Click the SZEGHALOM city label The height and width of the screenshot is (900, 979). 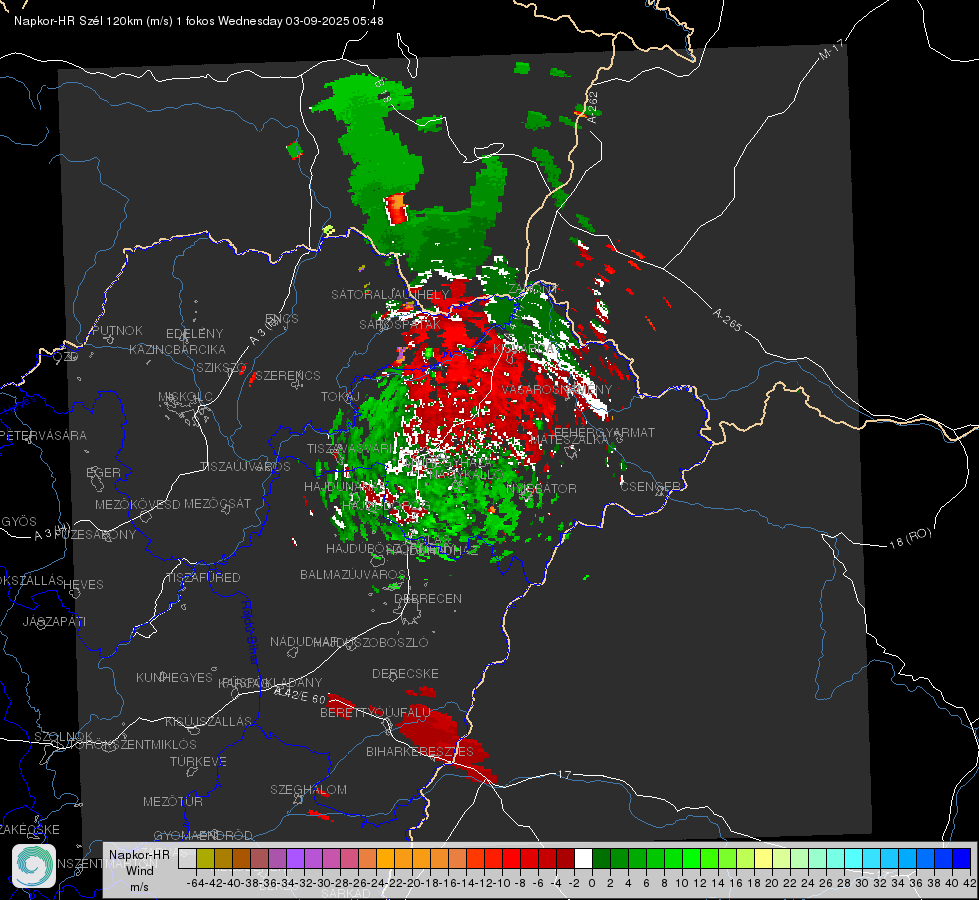(308, 790)
